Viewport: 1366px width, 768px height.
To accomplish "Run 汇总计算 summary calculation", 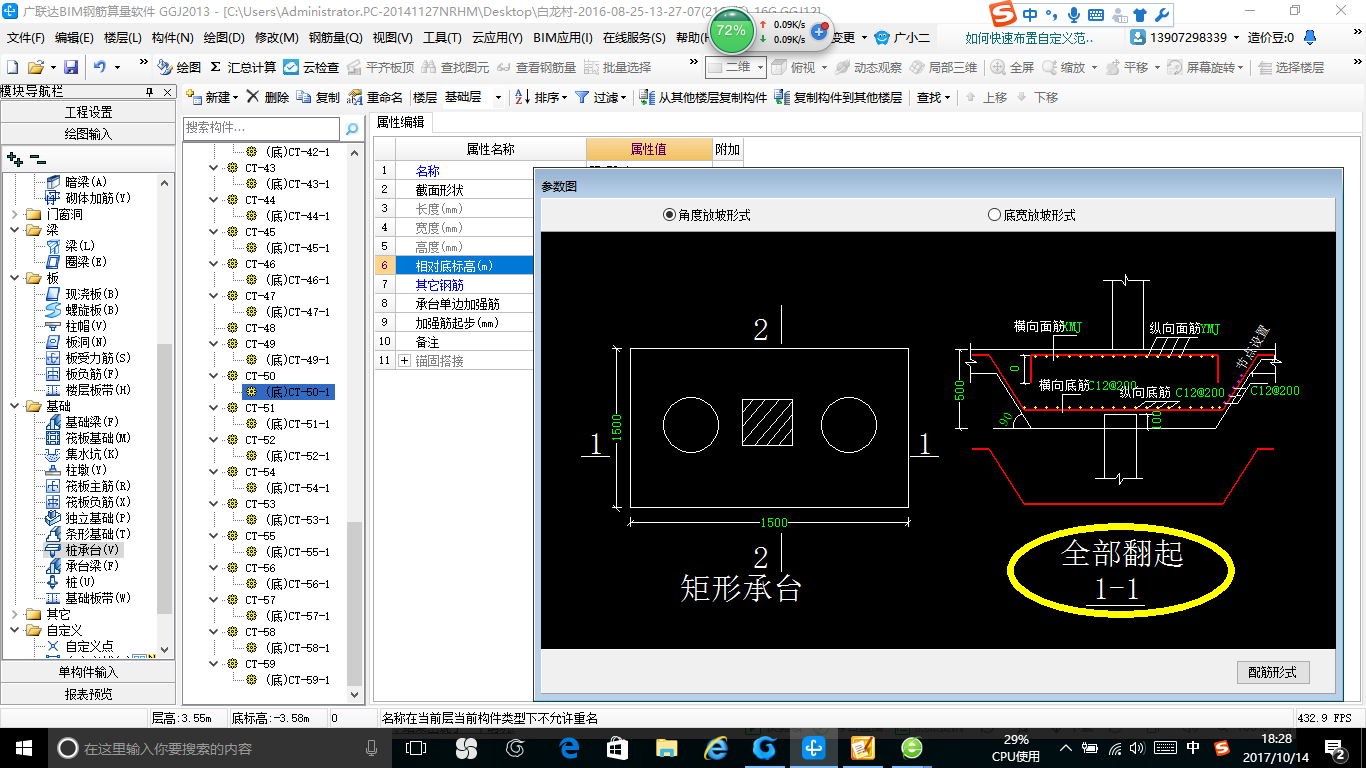I will tap(243, 67).
